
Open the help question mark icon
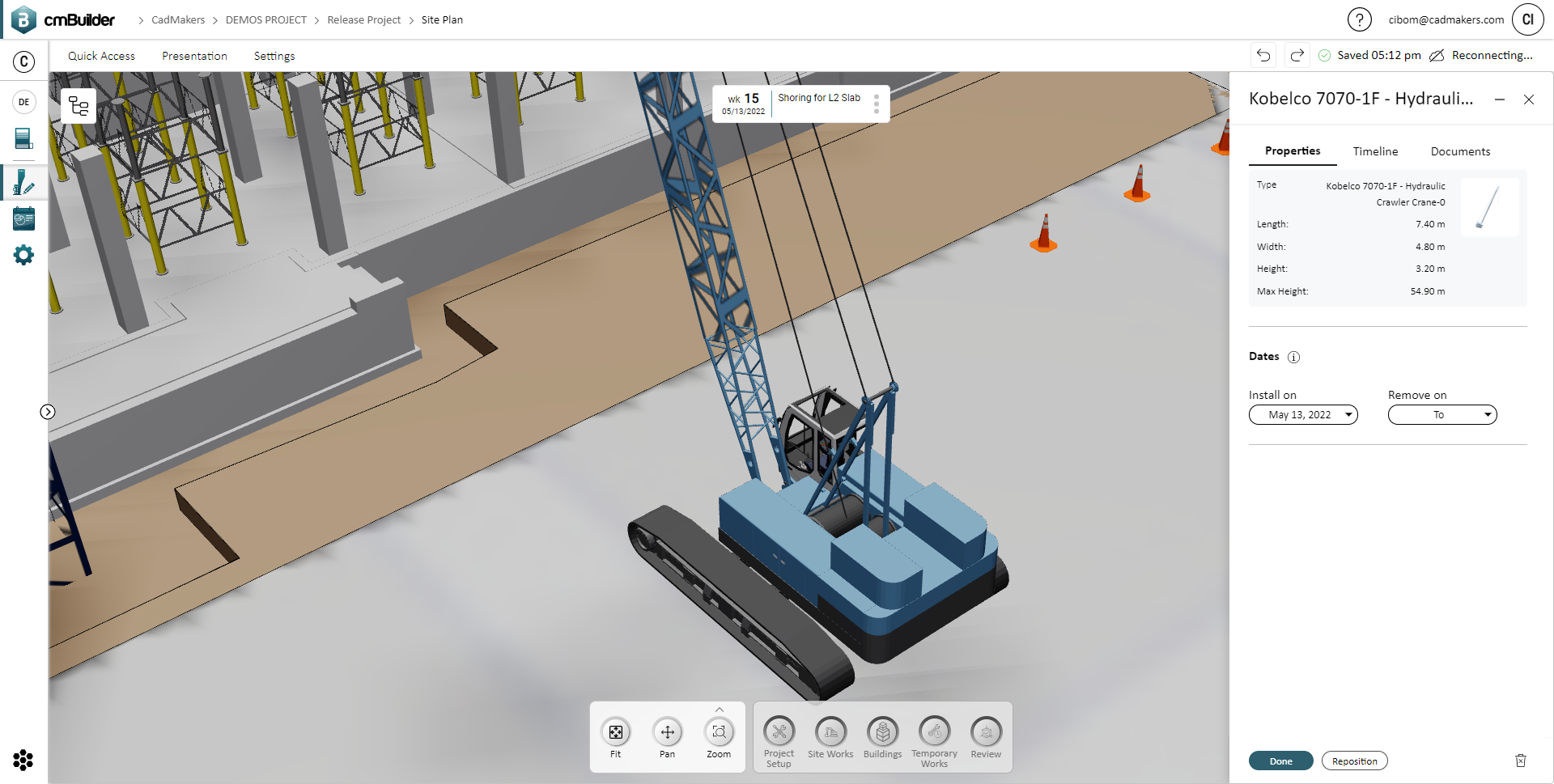(1359, 19)
